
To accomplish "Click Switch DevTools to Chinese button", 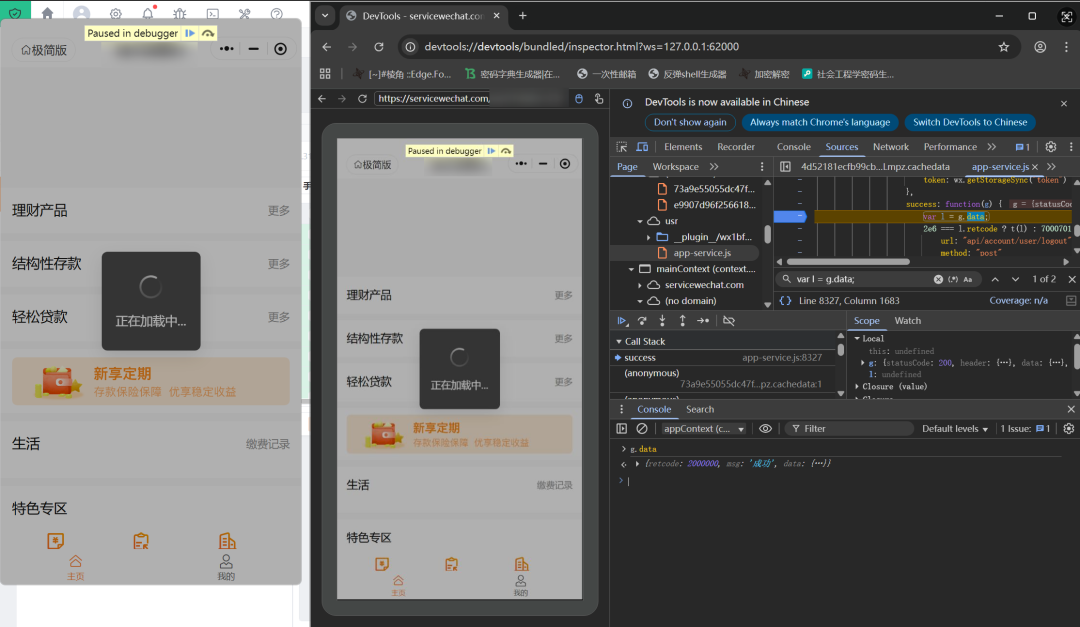I will coord(970,122).
